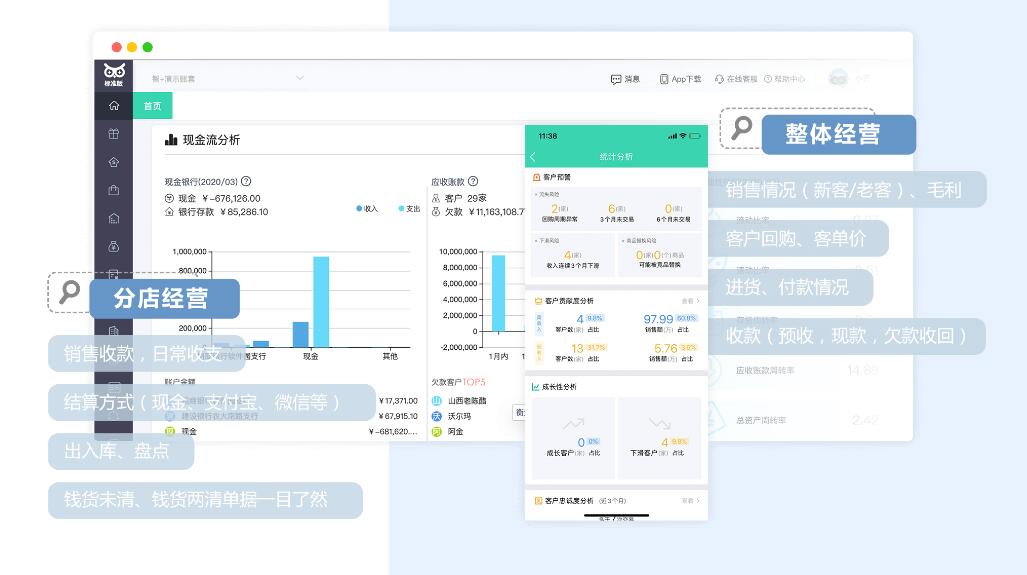1027x575 pixels.
Task: Tap 查看 next to 客户忠诚度分析
Action: 690,500
